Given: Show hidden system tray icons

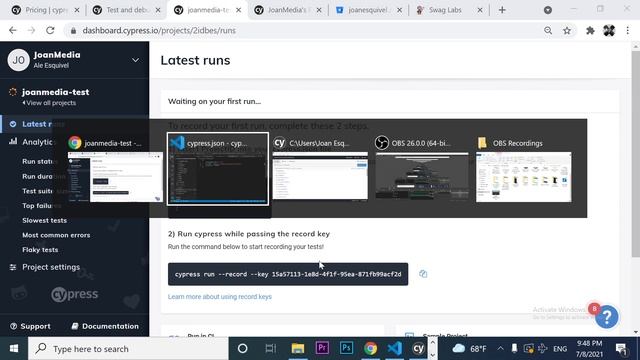Looking at the screenshot, I should tap(500, 349).
